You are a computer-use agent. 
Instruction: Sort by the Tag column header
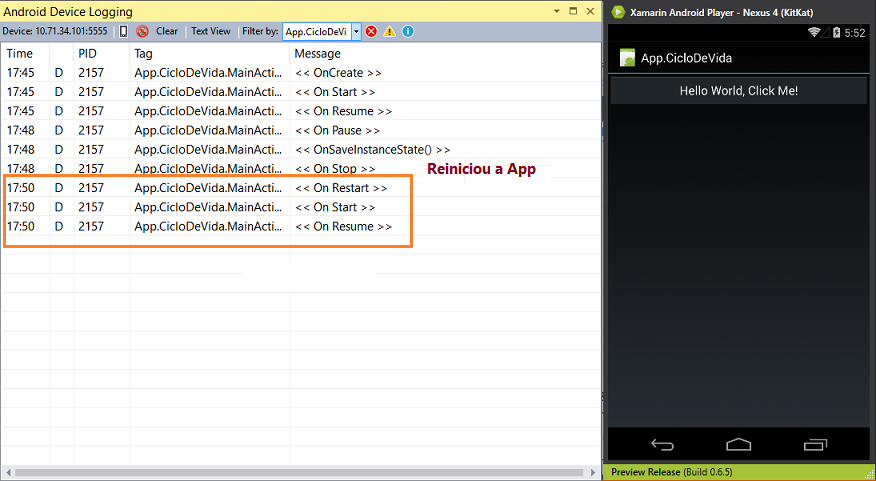pyautogui.click(x=144, y=54)
